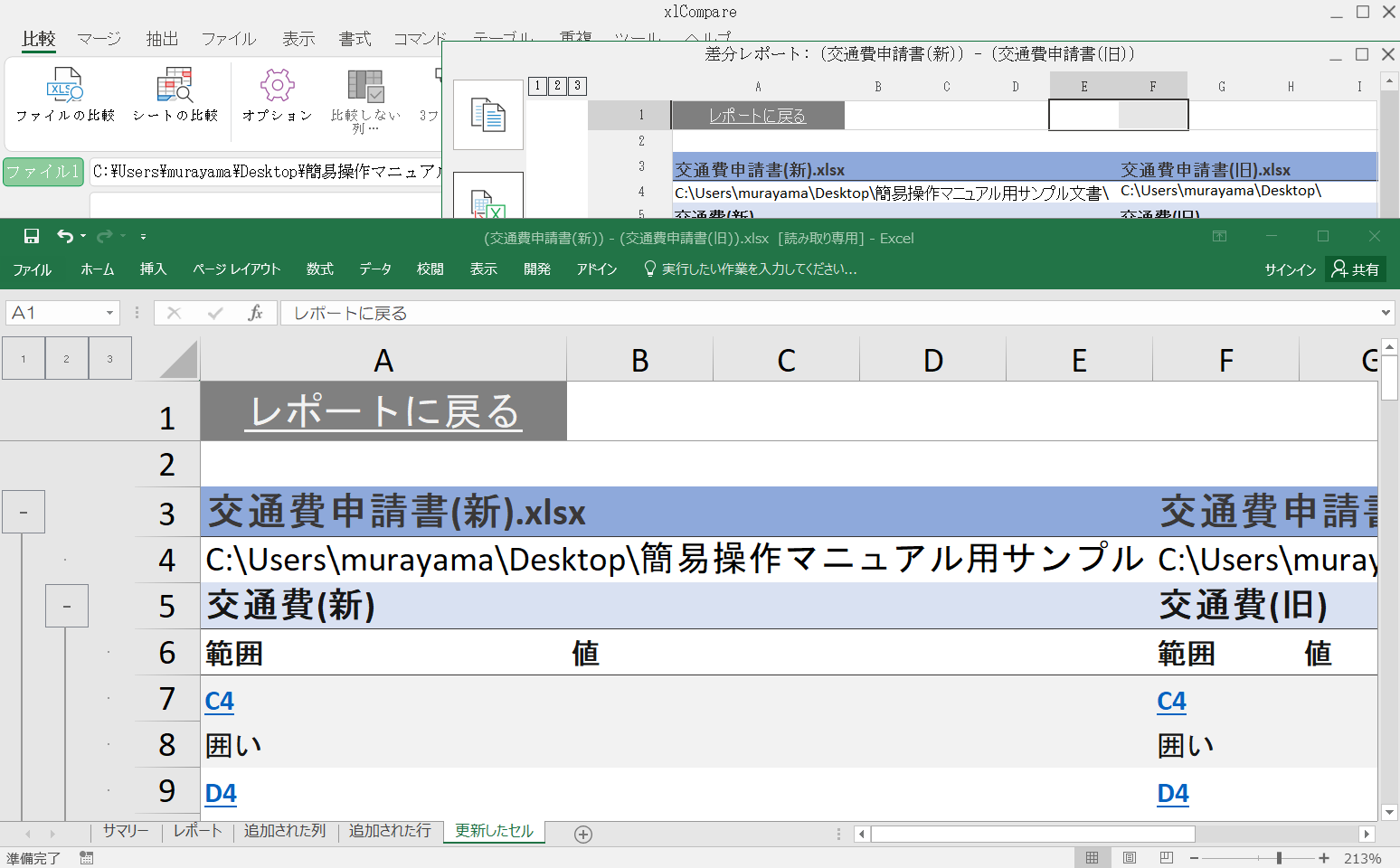Click the Save icon in Excel toolbar
Screen dimensions: 1400x868
[x=32, y=236]
